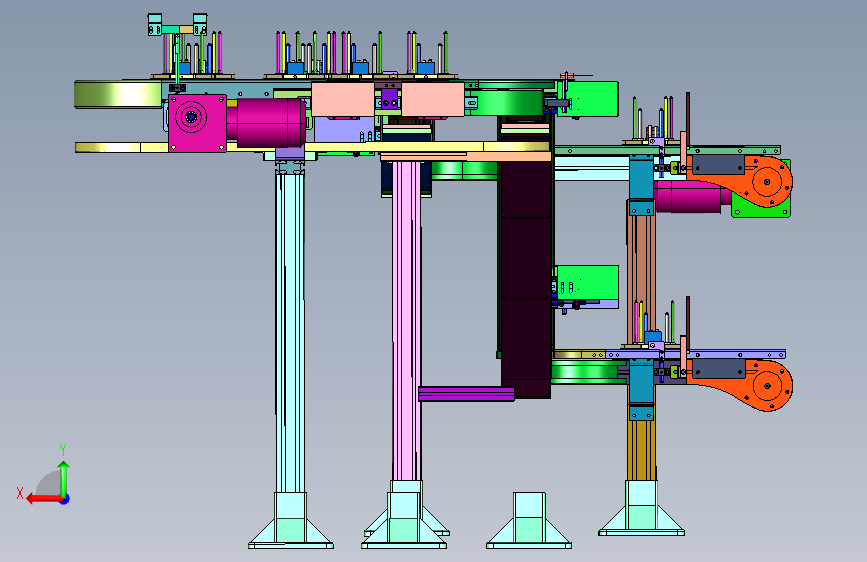
Task: Select the tall light-cyan left support column
Action: (x=290, y=332)
